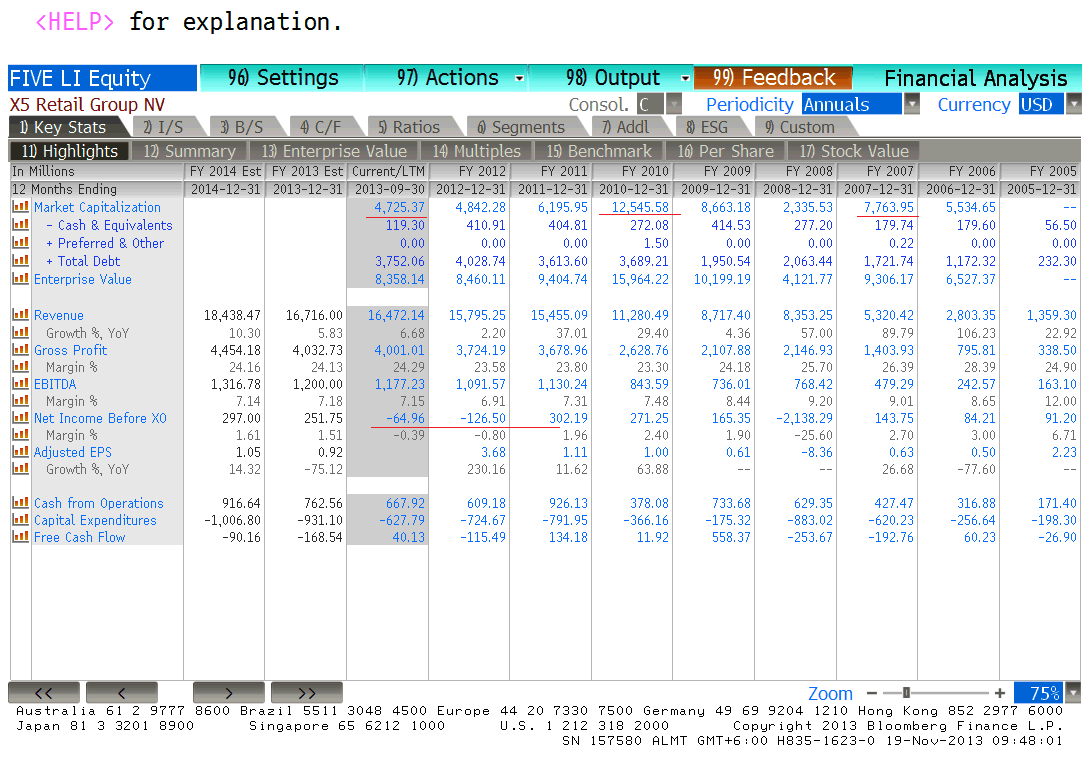This screenshot has width=1091, height=764.
Task: Click chart icon next to Adjusted EPS
Action: [x=20, y=452]
